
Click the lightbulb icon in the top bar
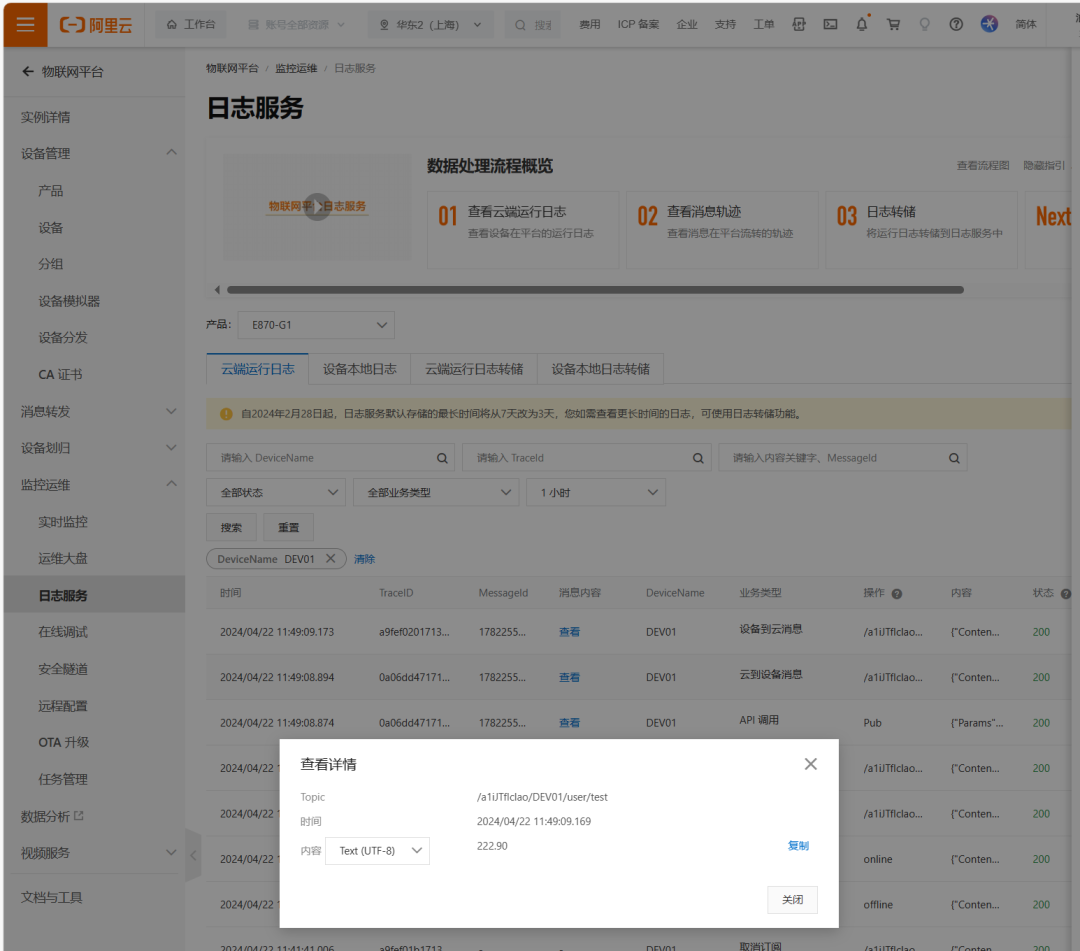click(x=925, y=24)
